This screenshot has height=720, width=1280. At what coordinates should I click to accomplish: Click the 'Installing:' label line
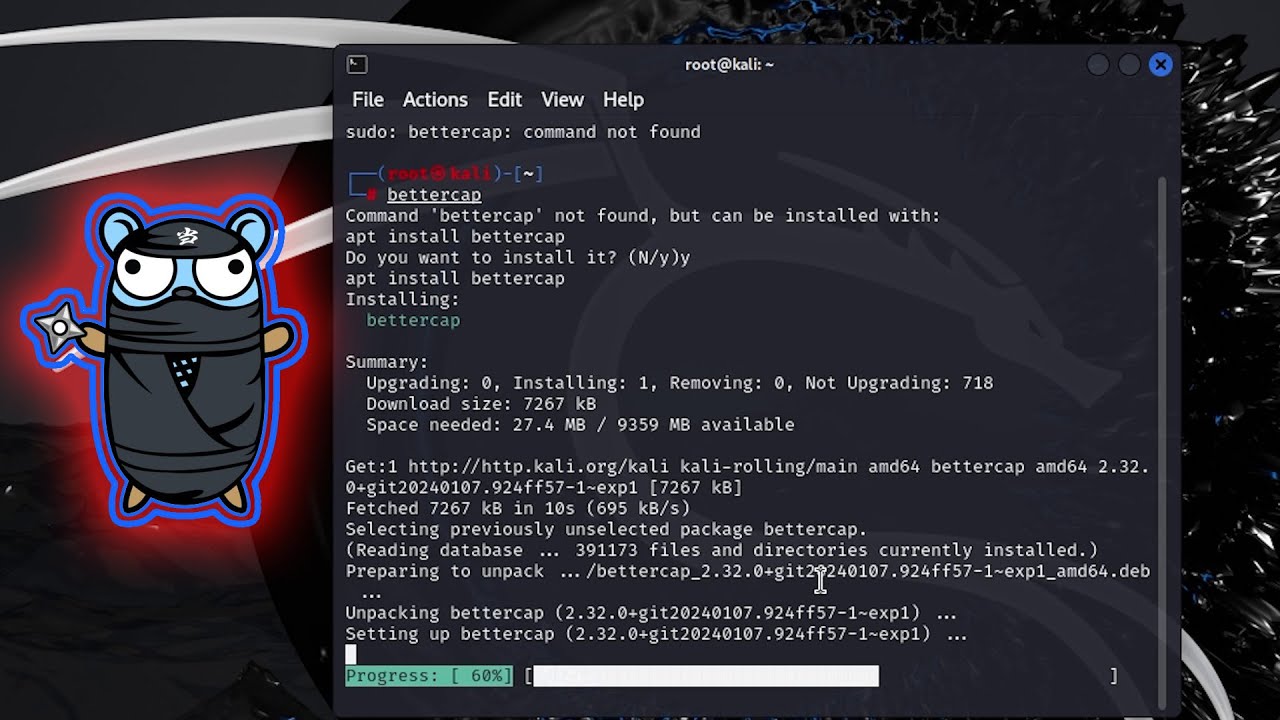pos(403,299)
